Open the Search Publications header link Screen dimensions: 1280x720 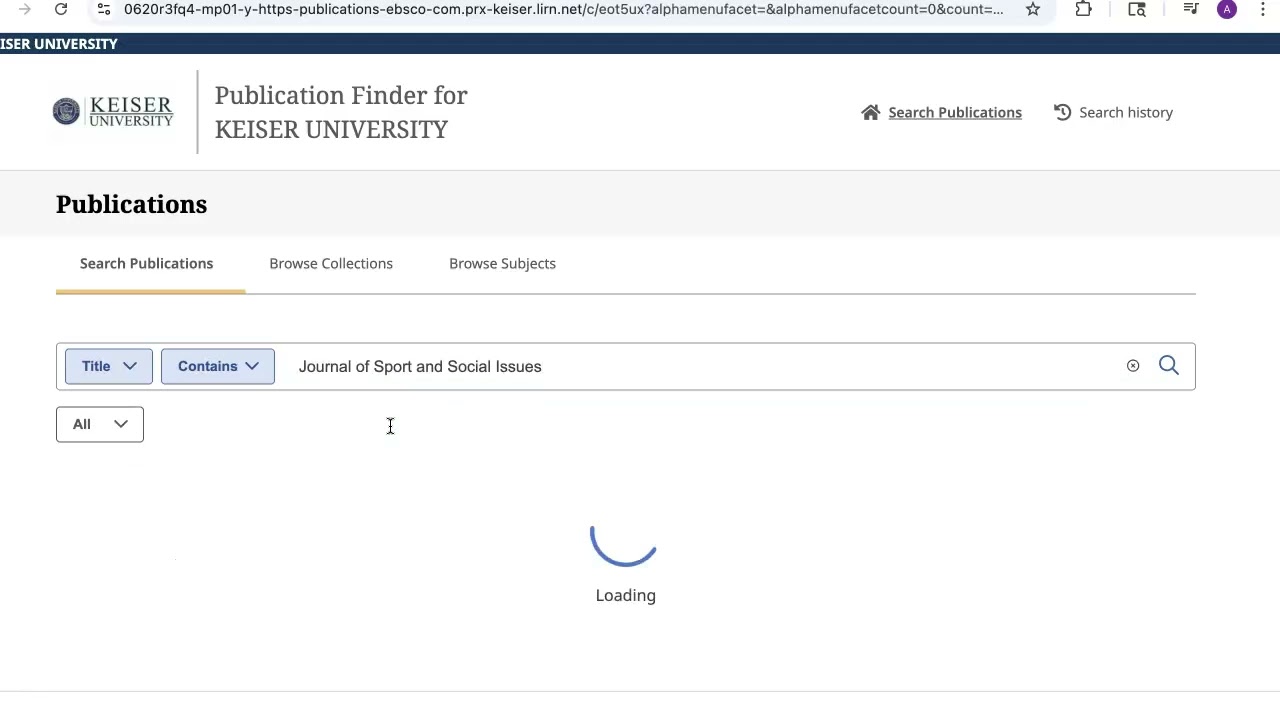click(955, 112)
